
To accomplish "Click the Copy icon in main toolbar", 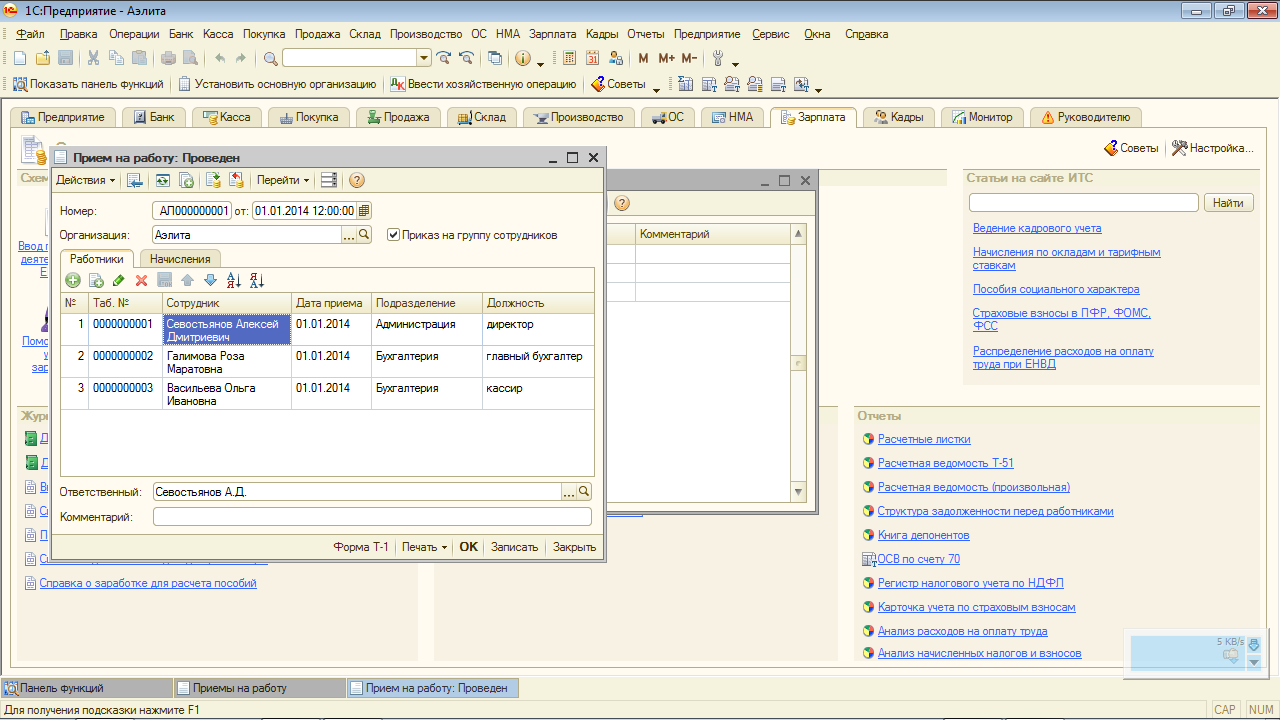I will pos(116,58).
